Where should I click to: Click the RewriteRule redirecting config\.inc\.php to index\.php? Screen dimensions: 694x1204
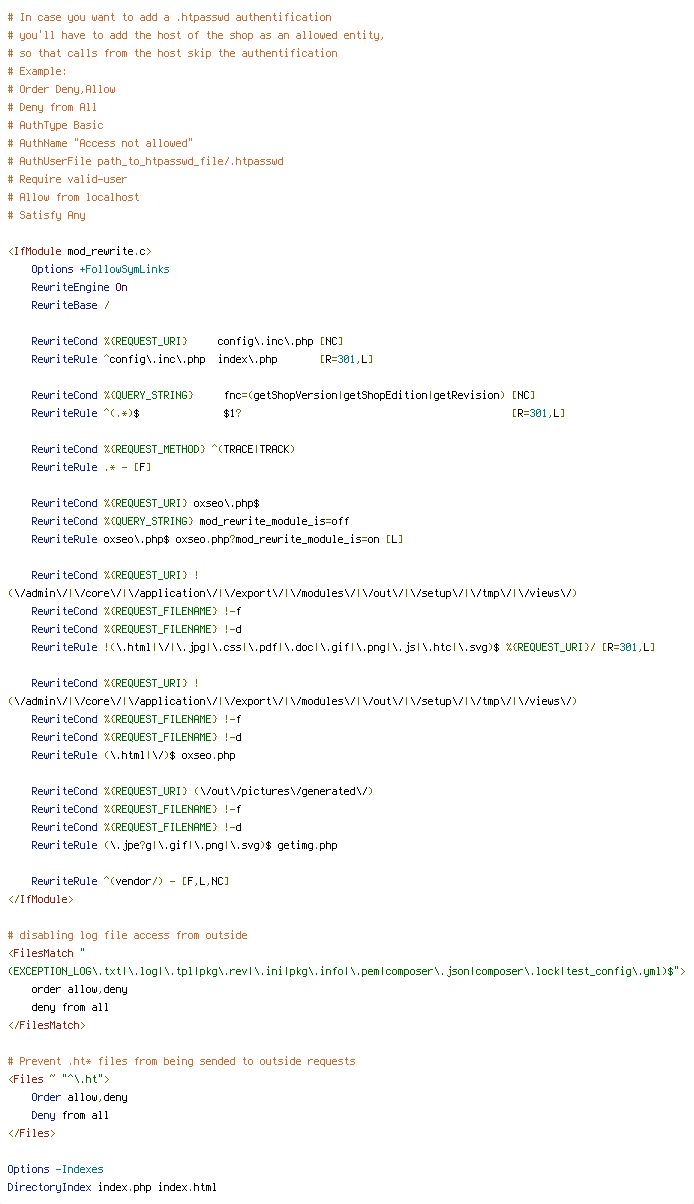tap(202, 359)
